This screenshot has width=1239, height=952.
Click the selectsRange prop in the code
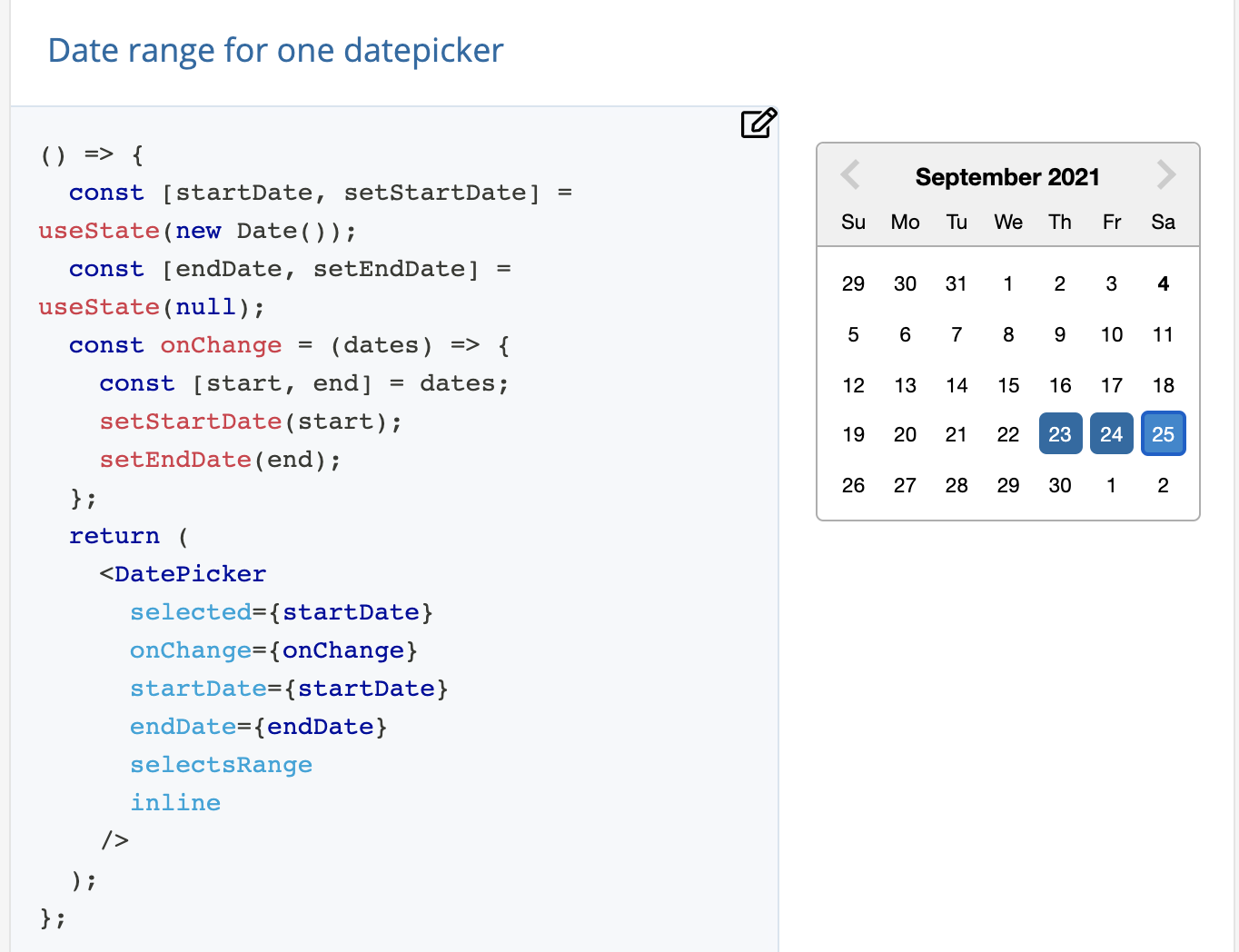point(221,764)
